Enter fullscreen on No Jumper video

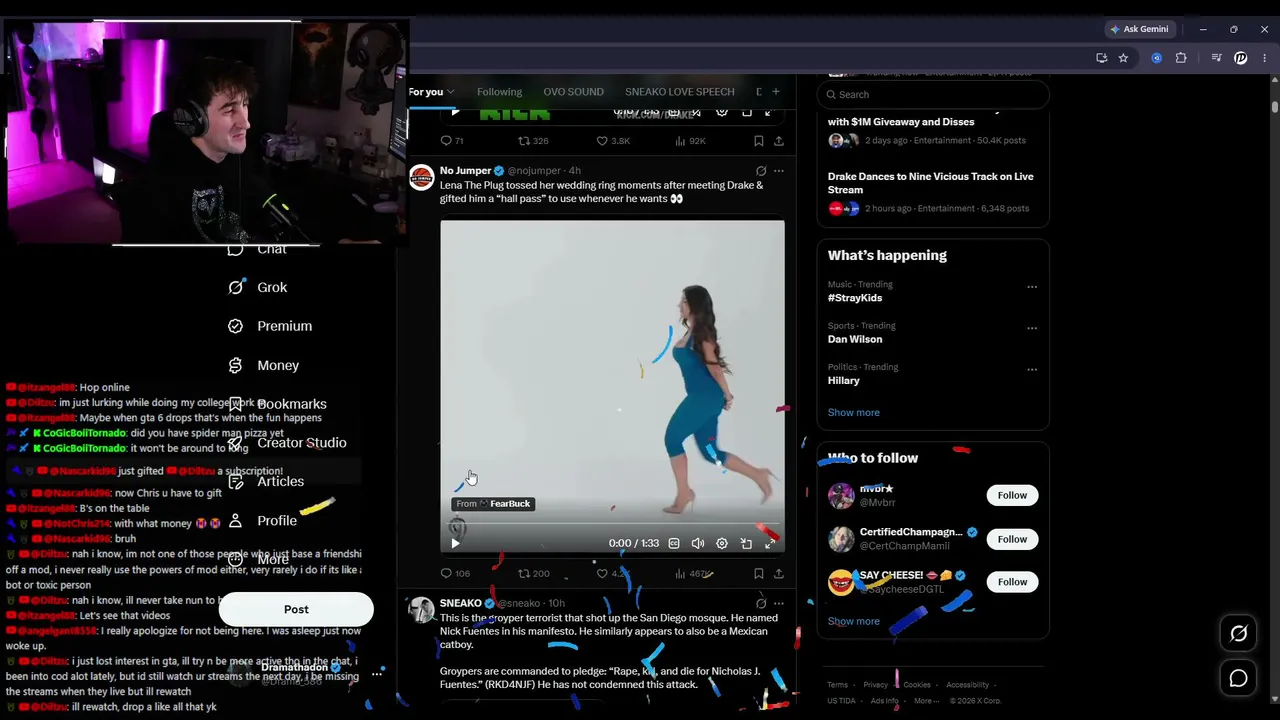point(770,543)
